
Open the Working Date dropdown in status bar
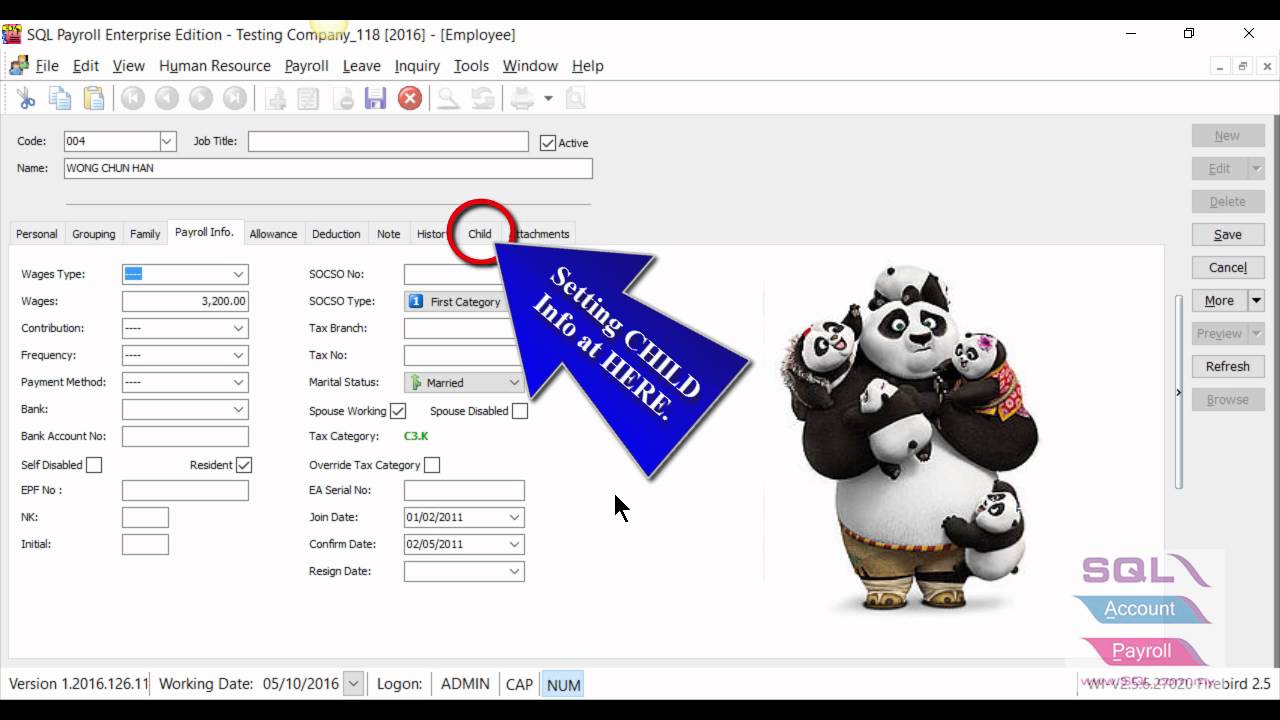click(353, 684)
